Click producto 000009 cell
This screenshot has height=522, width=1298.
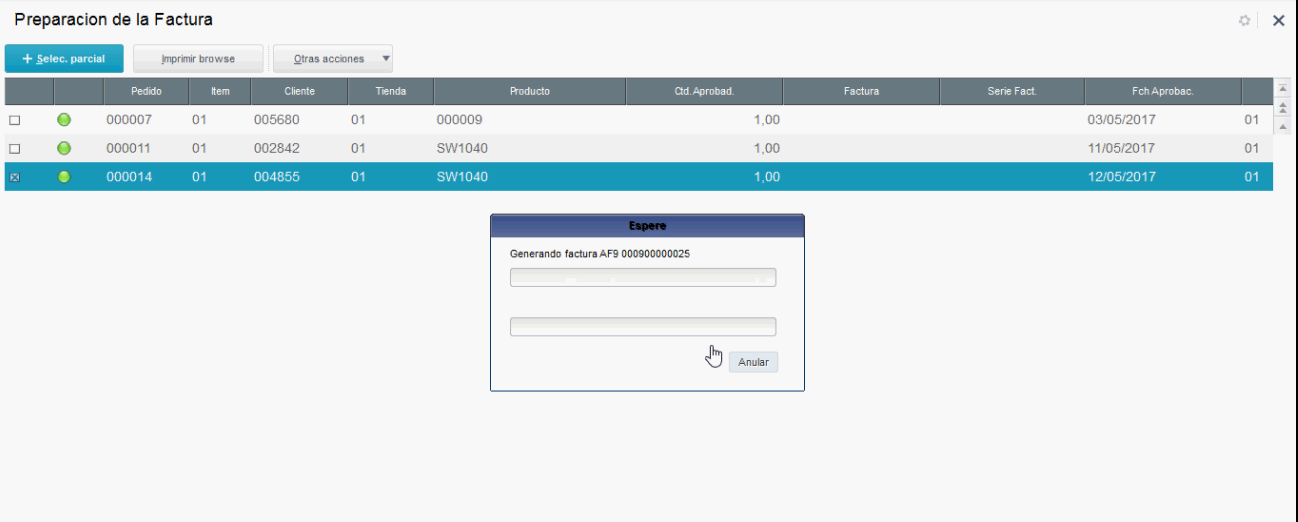pyautogui.click(x=460, y=120)
